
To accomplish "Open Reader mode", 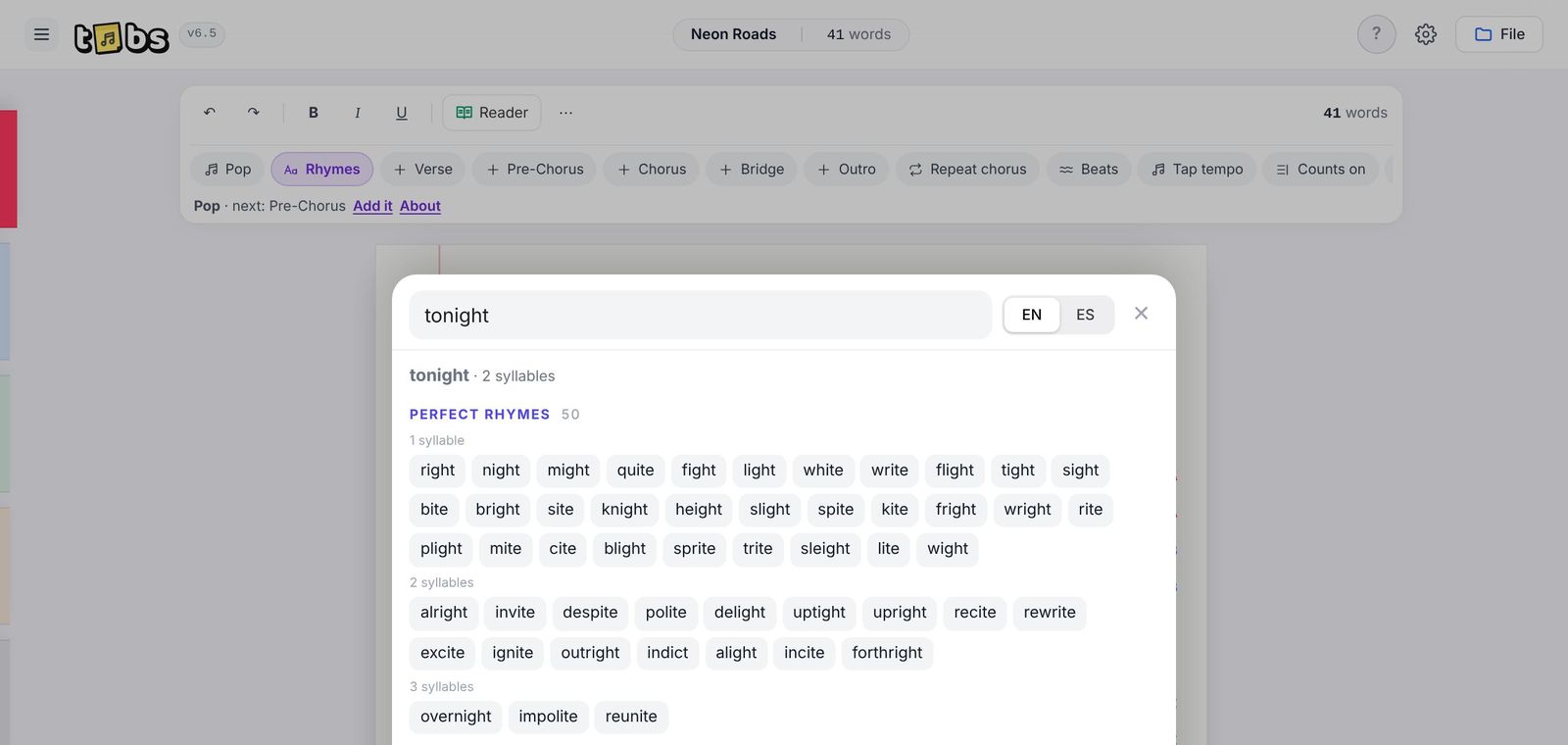I will pos(492,113).
